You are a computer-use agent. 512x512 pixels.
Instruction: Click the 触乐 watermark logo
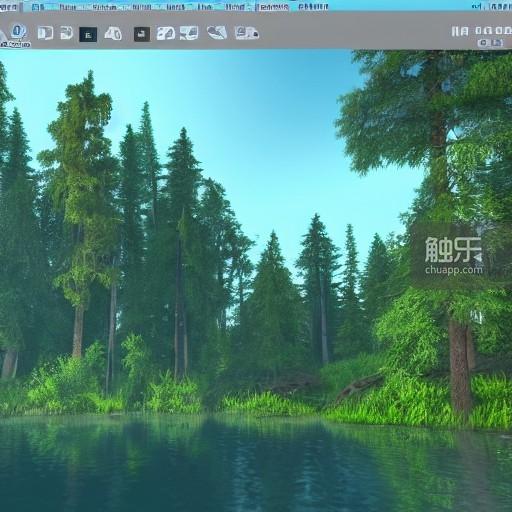click(453, 249)
